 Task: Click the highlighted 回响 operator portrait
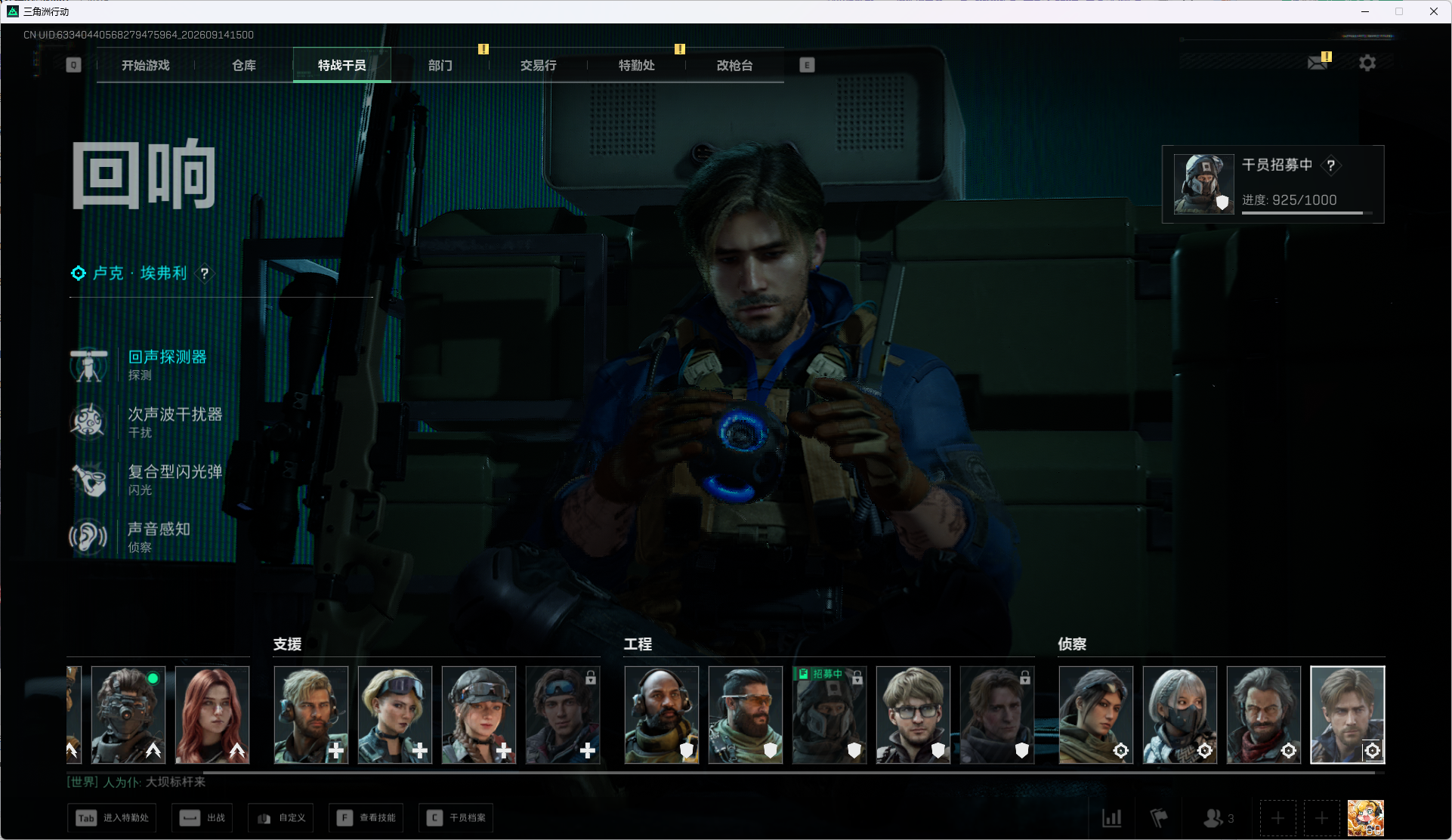(x=1348, y=715)
